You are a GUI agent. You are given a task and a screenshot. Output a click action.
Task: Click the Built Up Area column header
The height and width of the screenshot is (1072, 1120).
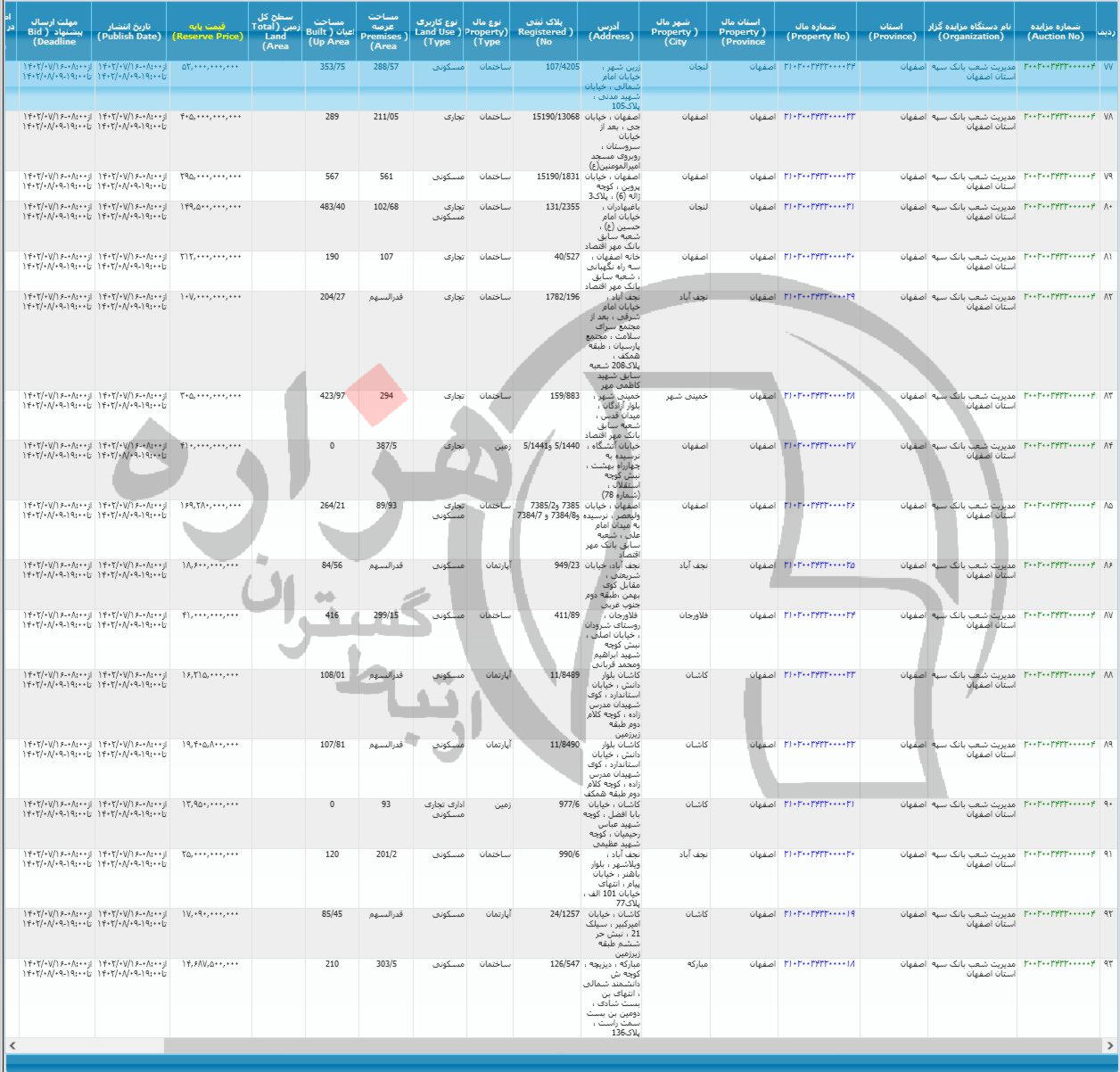(329, 32)
